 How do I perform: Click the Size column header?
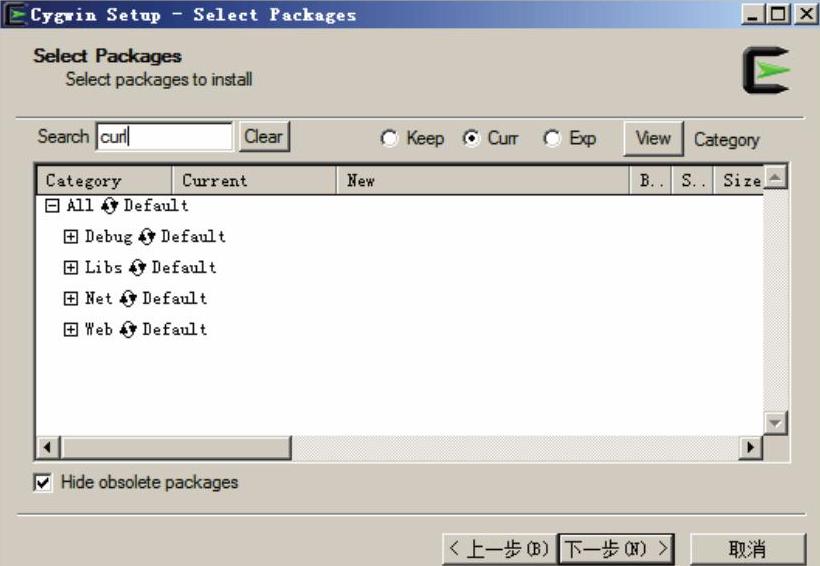click(738, 180)
